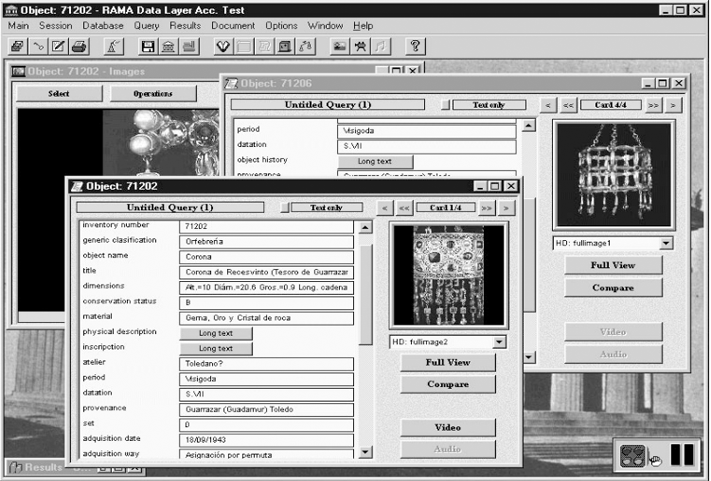Viewport: 711px width, 481px height.
Task: Click the Object: 71202 window title icon
Action: pos(78,186)
